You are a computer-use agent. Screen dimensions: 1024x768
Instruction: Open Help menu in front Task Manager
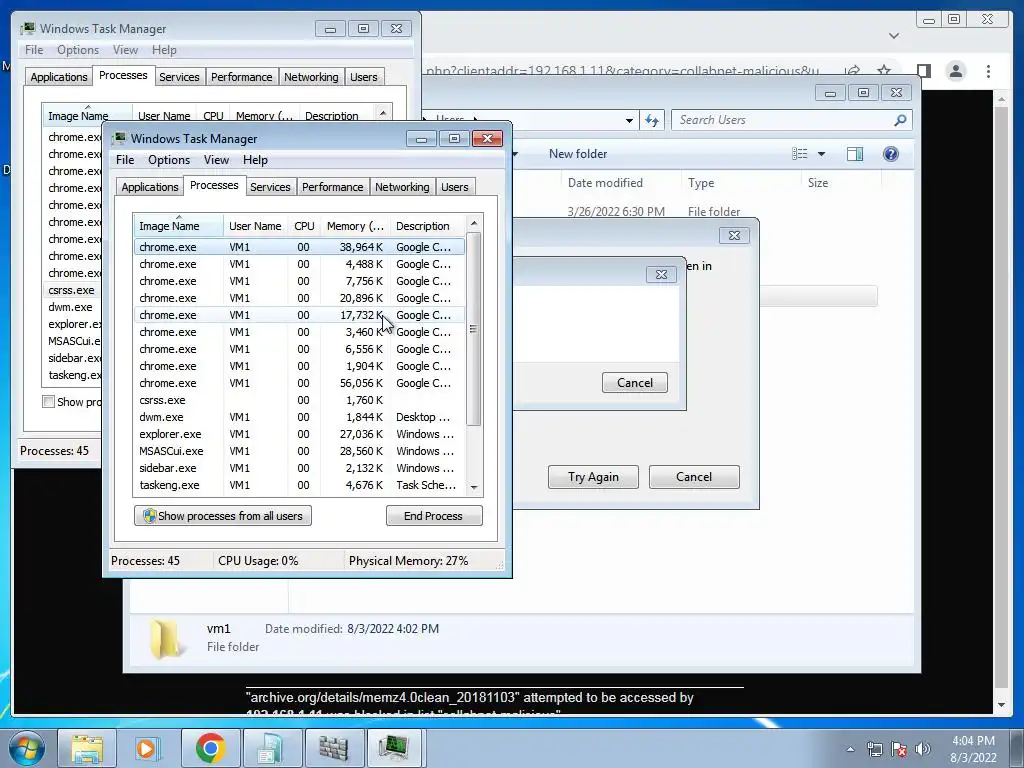255,160
